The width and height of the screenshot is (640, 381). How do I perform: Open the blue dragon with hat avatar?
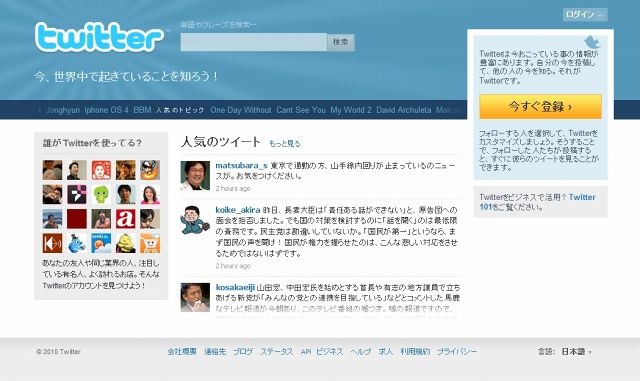pos(77,243)
